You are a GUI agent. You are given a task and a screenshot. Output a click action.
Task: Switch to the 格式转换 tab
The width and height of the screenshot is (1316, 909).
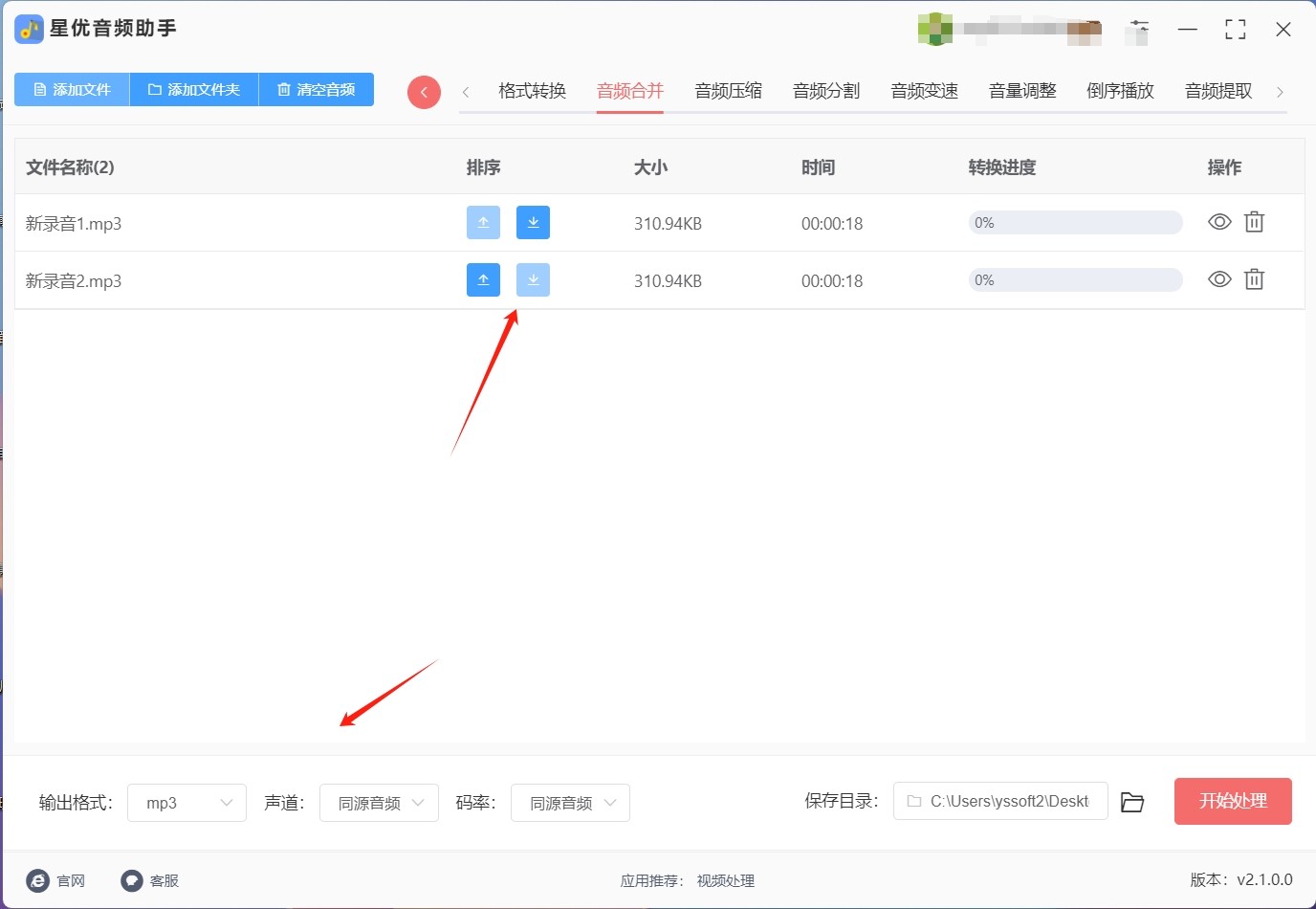[532, 91]
